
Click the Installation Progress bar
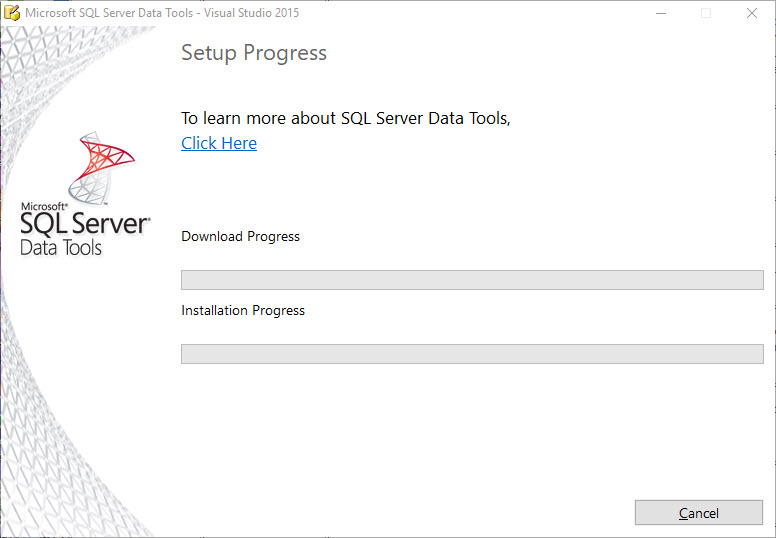471,354
